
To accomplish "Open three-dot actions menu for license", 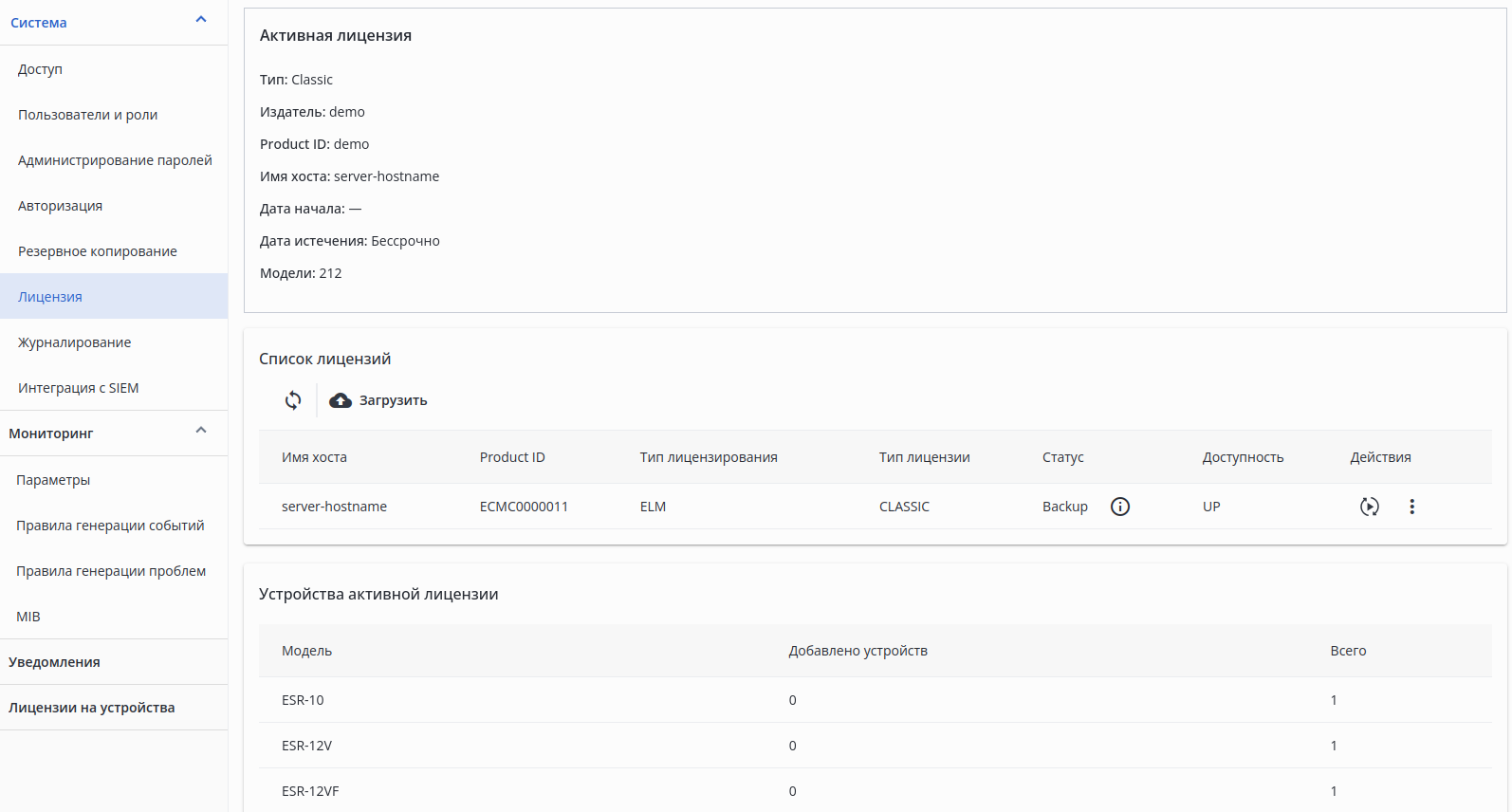I will [1411, 507].
